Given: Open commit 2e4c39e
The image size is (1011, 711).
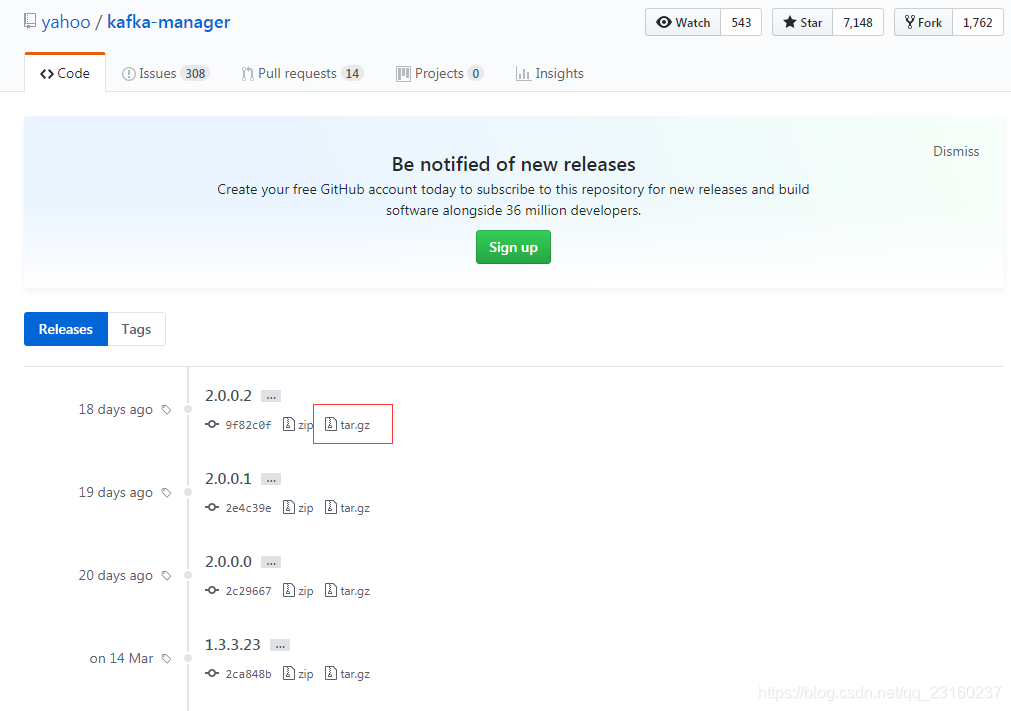Looking at the screenshot, I should pos(248,508).
